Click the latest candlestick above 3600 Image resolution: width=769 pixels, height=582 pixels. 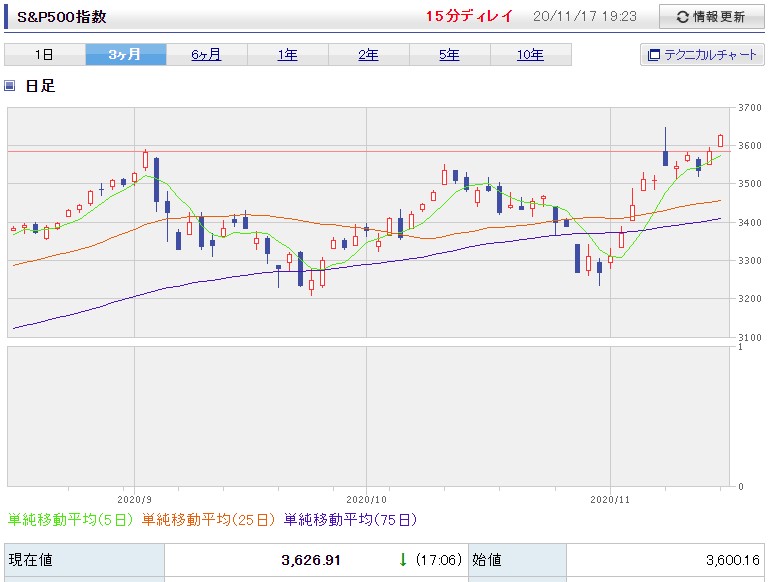[720, 141]
